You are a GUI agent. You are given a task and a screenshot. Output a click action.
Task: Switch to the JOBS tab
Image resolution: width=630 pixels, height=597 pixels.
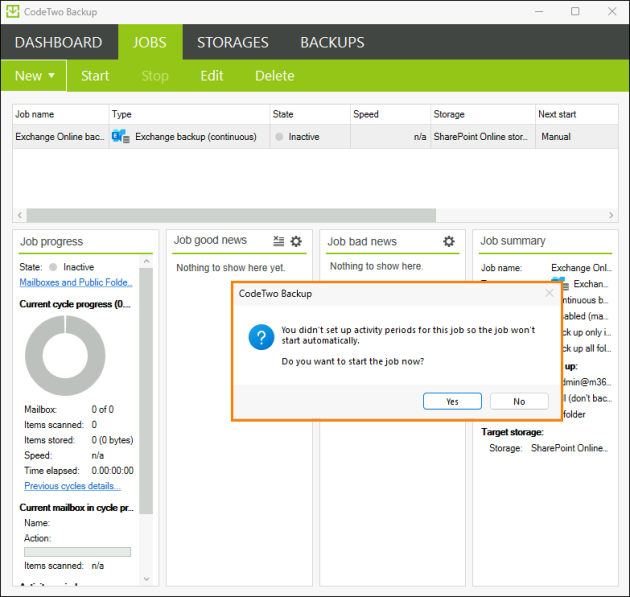click(149, 42)
